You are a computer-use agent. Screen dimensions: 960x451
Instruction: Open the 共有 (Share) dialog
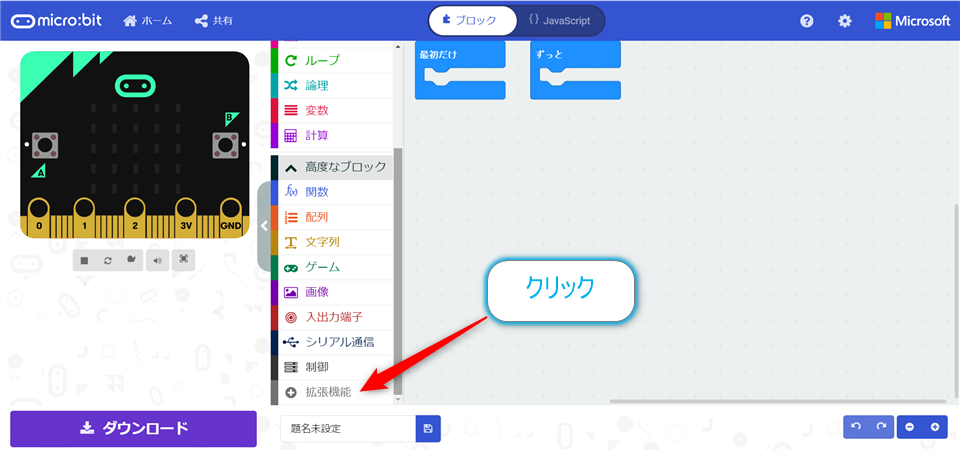coord(213,21)
